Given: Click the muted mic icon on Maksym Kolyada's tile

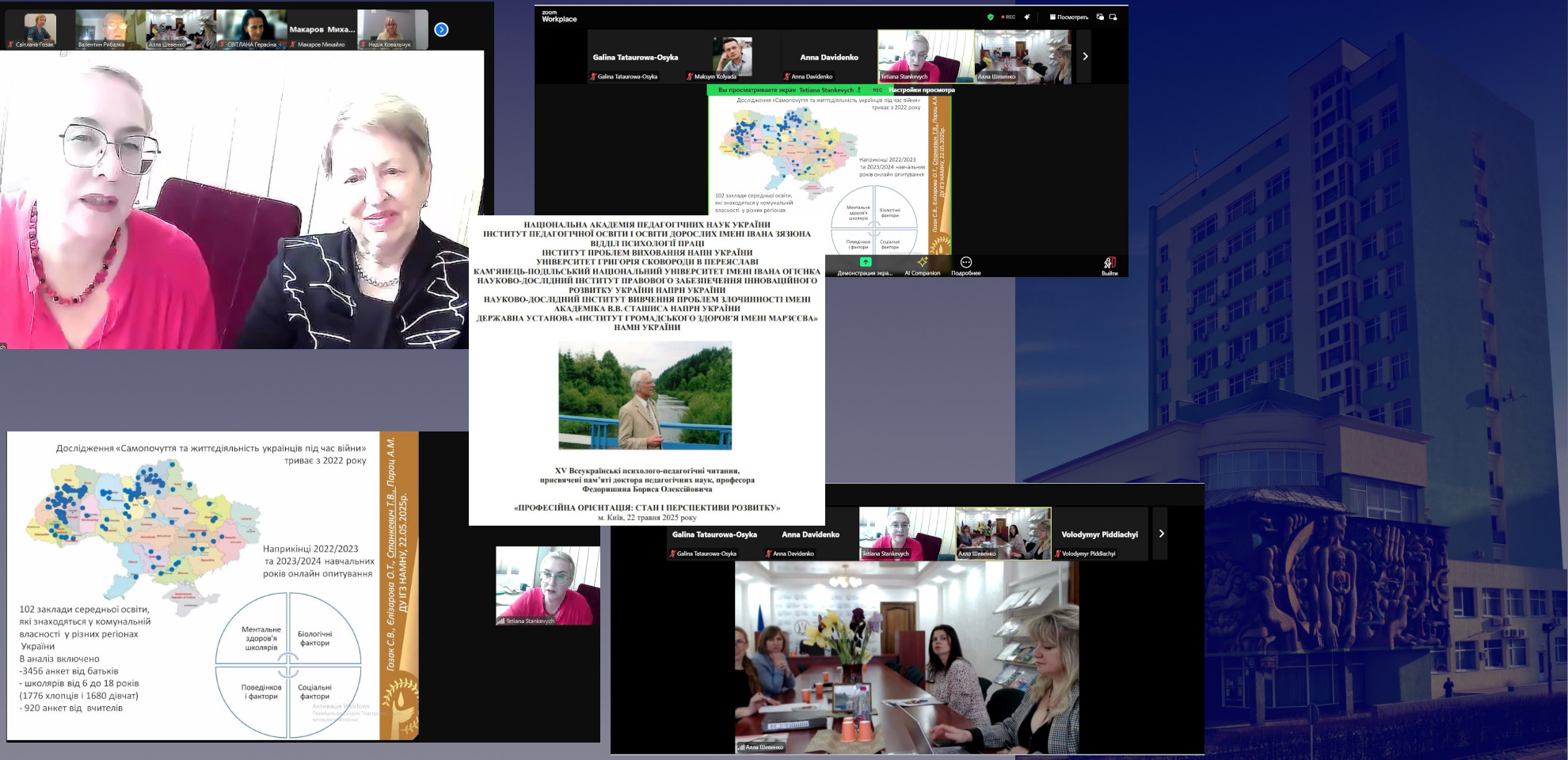Looking at the screenshot, I should tap(690, 77).
